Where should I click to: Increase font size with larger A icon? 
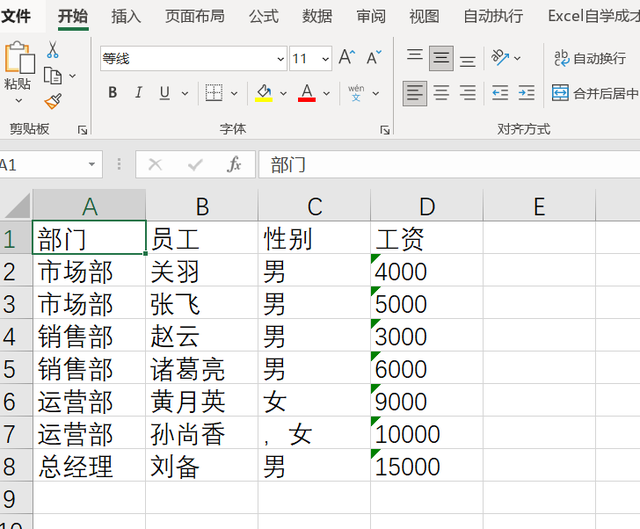347,58
